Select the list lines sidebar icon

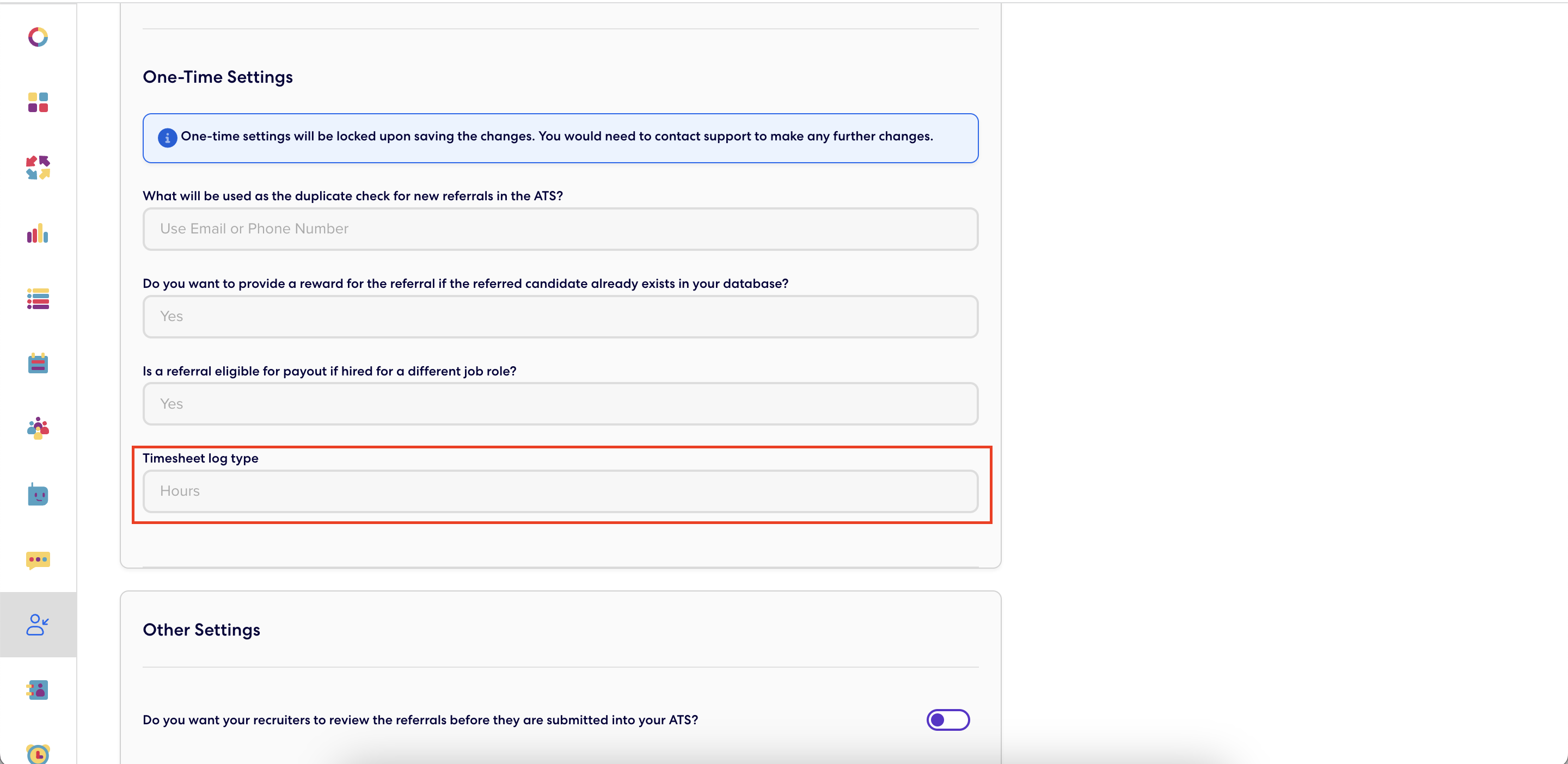pos(38,299)
